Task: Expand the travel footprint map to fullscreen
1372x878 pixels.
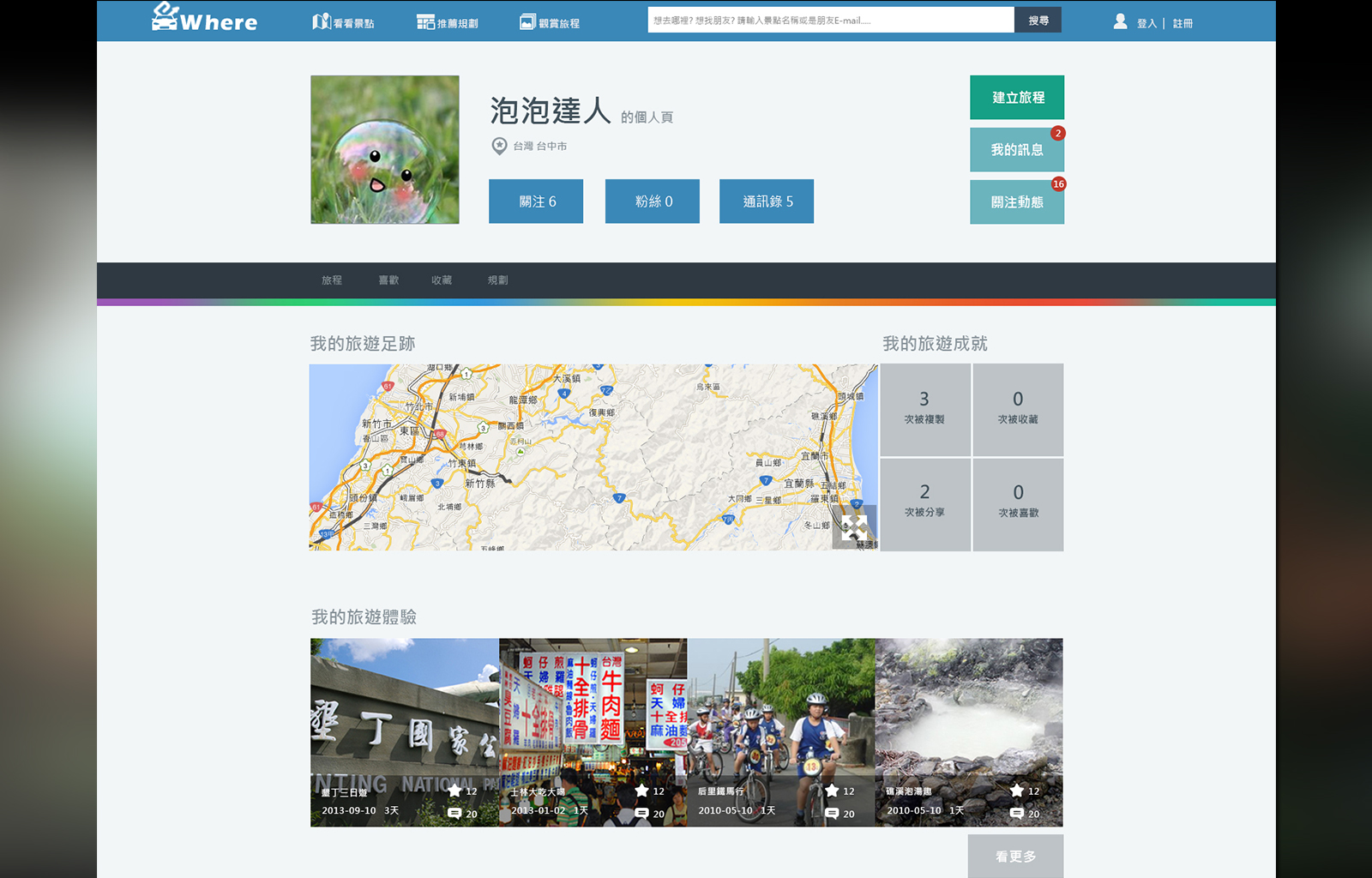Action: click(853, 528)
